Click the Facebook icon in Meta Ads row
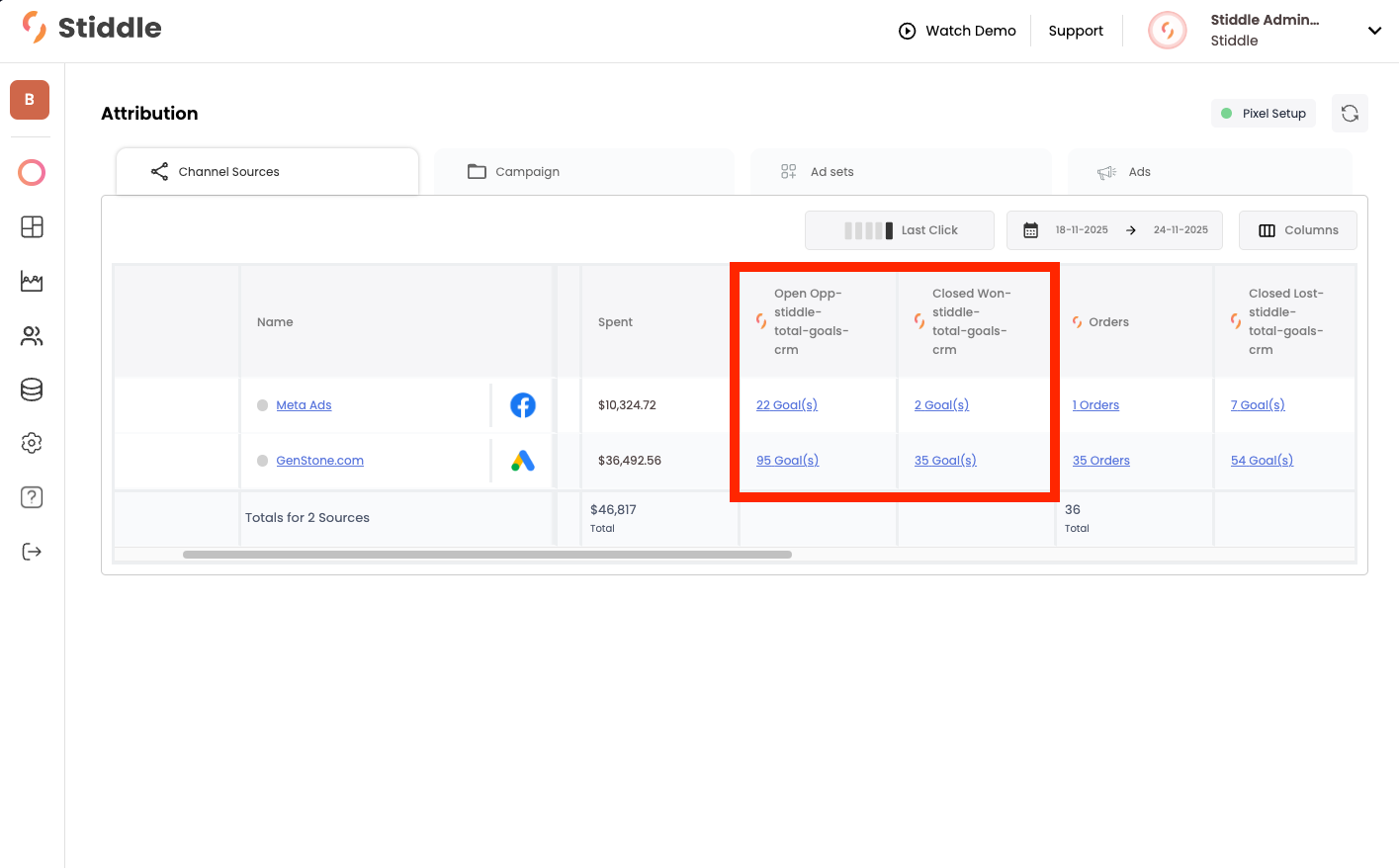This screenshot has height=868, width=1399. [x=523, y=405]
